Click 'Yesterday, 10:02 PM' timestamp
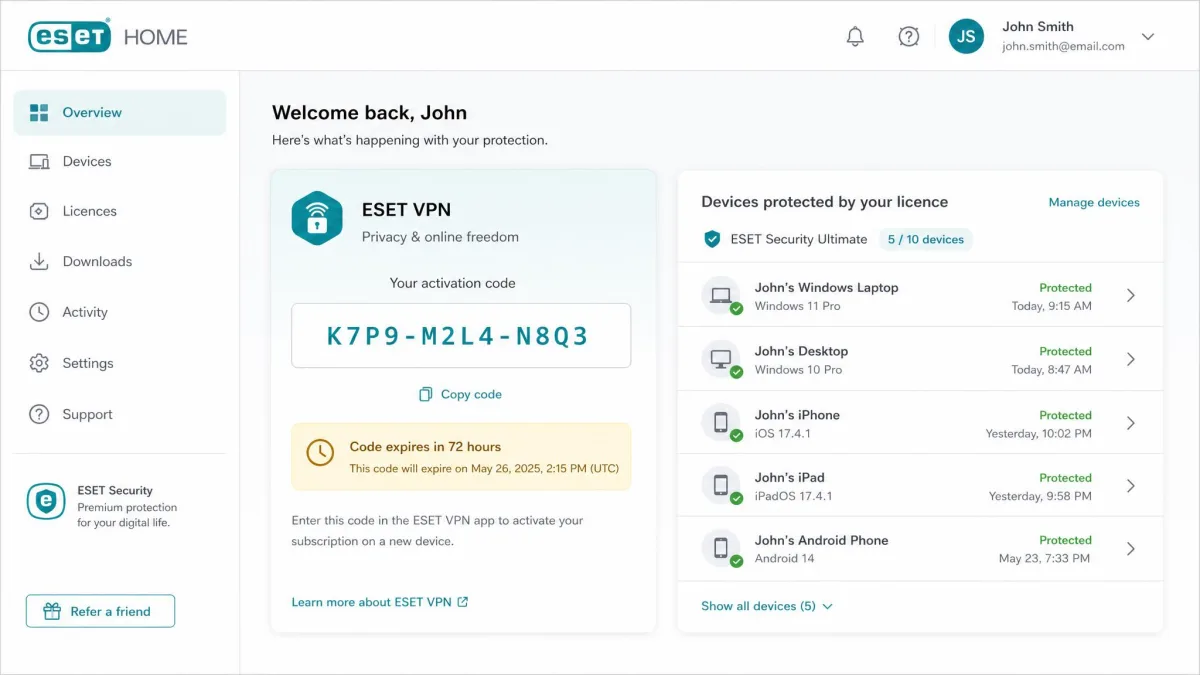 [x=1038, y=434]
